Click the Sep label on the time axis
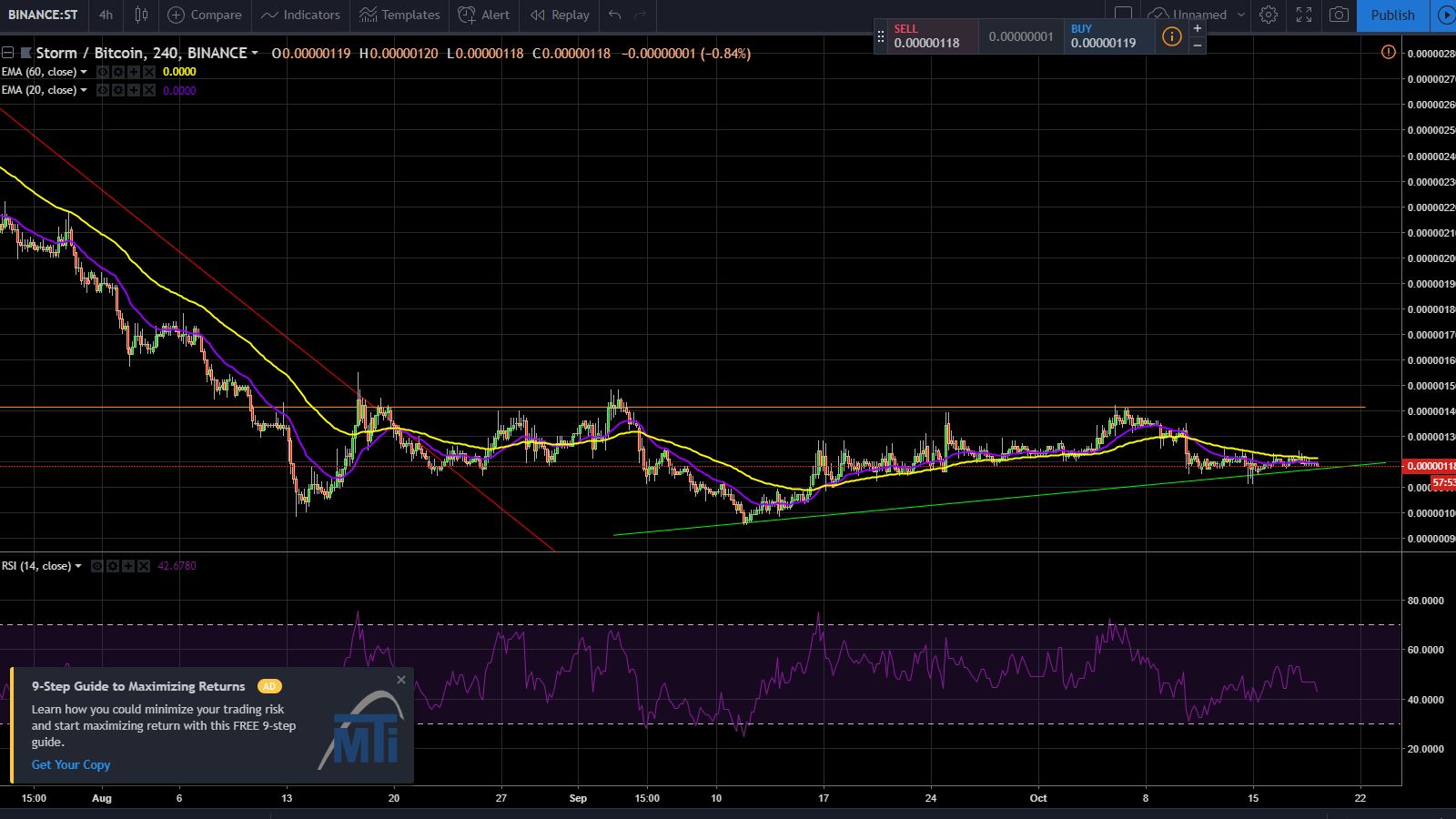The image size is (1456, 819). pos(578,798)
